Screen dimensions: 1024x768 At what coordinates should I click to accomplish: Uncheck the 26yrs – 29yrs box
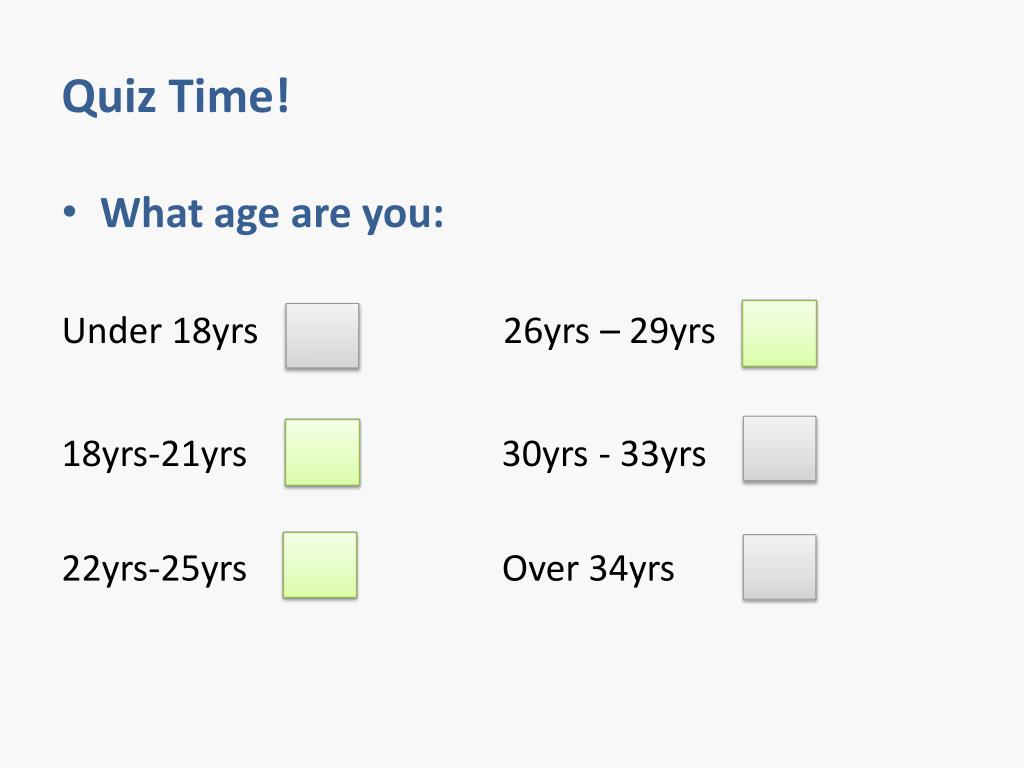coord(779,333)
